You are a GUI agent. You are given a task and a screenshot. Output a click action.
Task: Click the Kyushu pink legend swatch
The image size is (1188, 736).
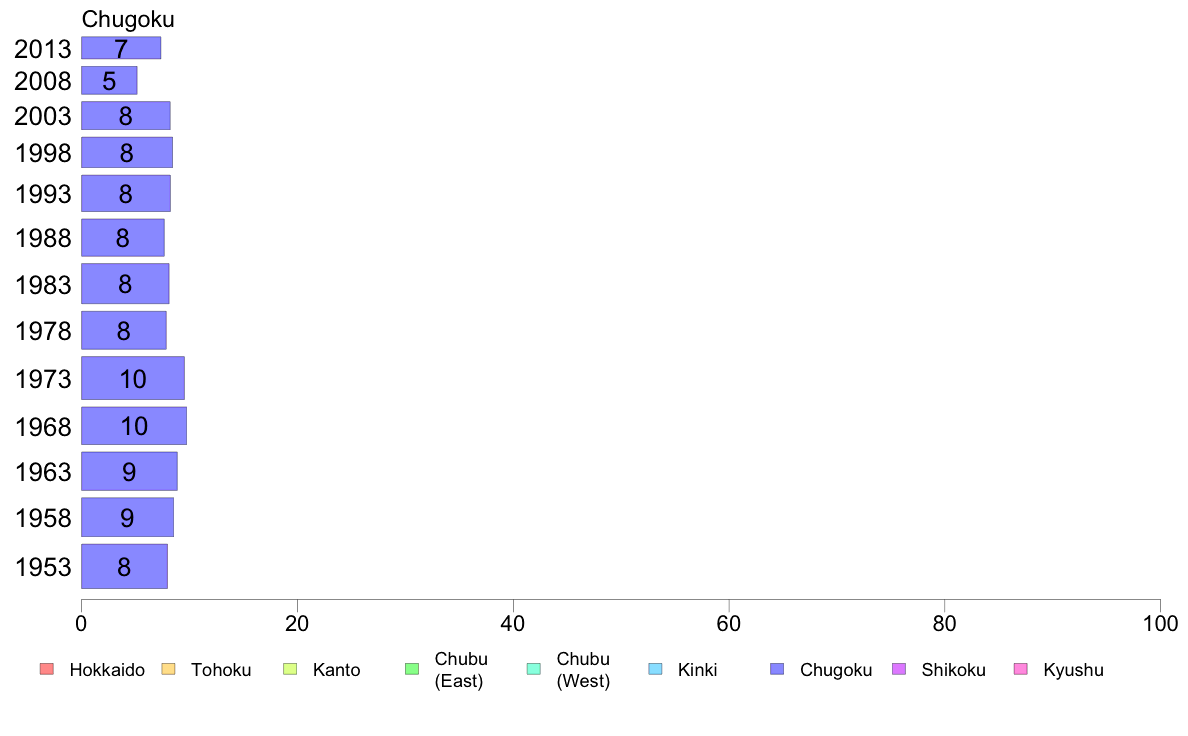[1021, 669]
